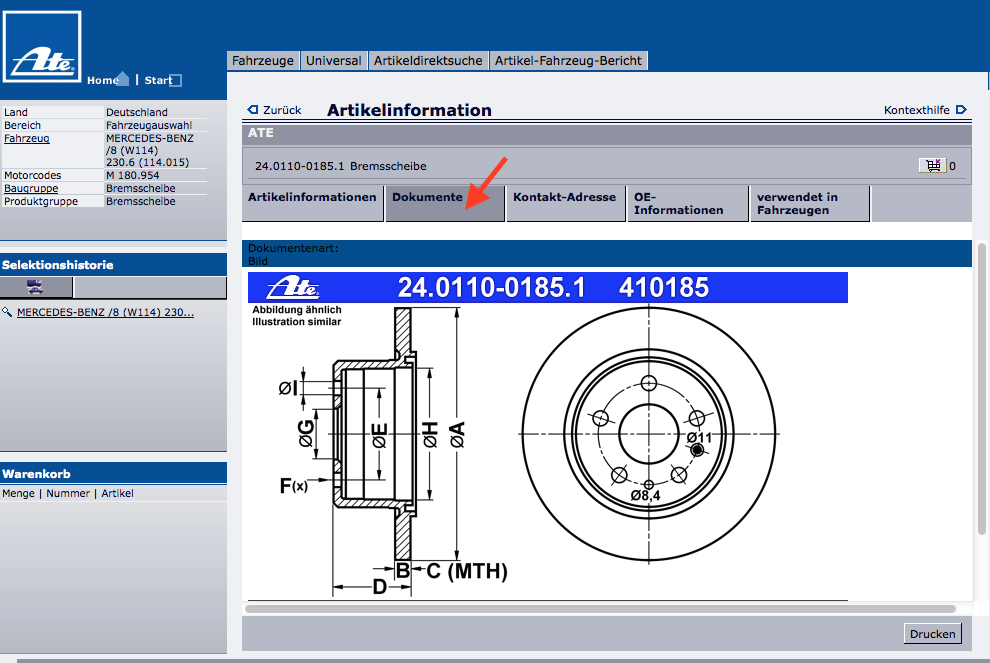Screen dimensions: 990x663
Task: Add brake disc to shopping cart
Action: click(x=933, y=166)
